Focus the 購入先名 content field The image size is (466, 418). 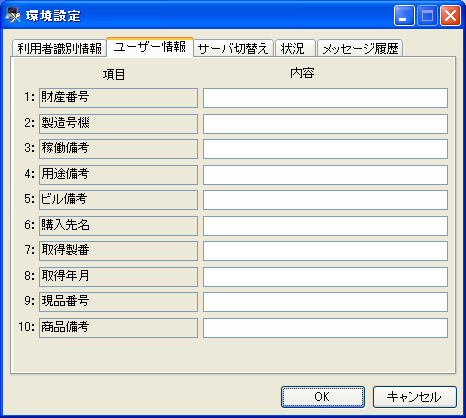pos(325,226)
